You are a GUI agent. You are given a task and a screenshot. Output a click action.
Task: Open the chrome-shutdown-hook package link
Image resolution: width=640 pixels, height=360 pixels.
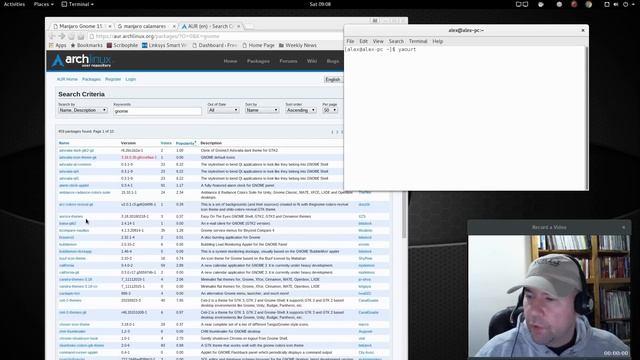click(x=78, y=338)
